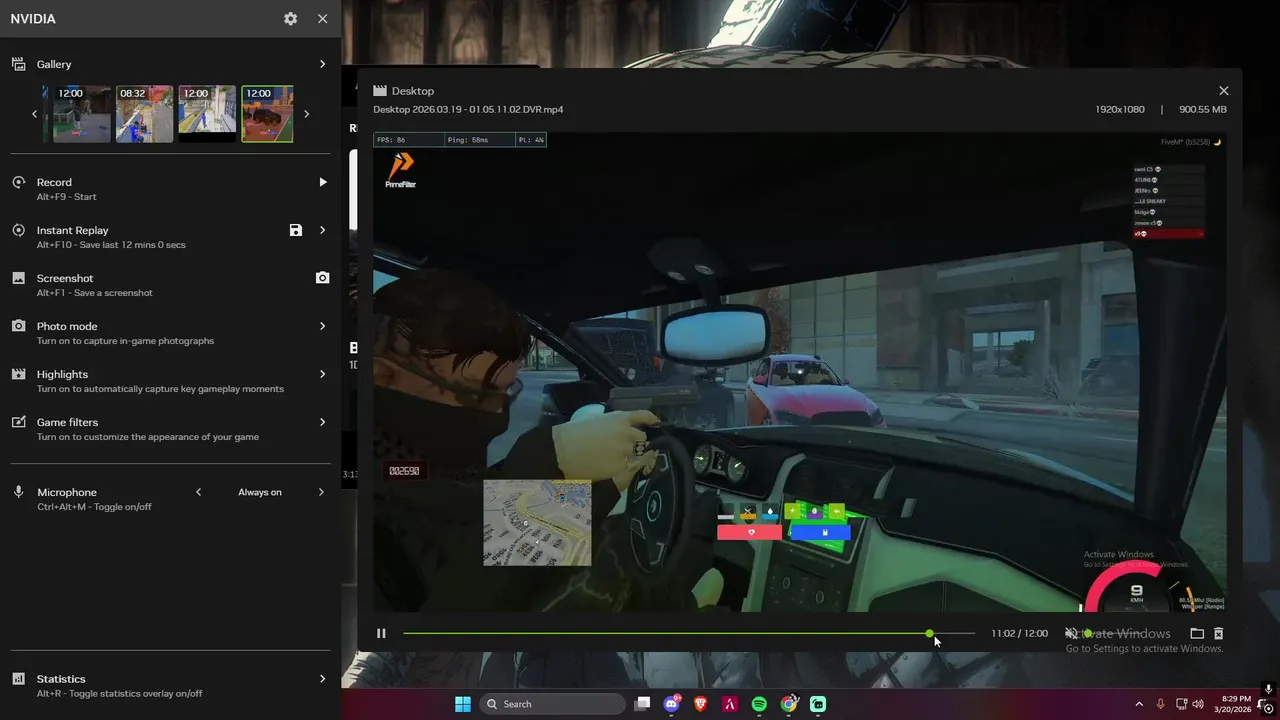Save Instant Replay using the floppy disk icon

pos(296,230)
